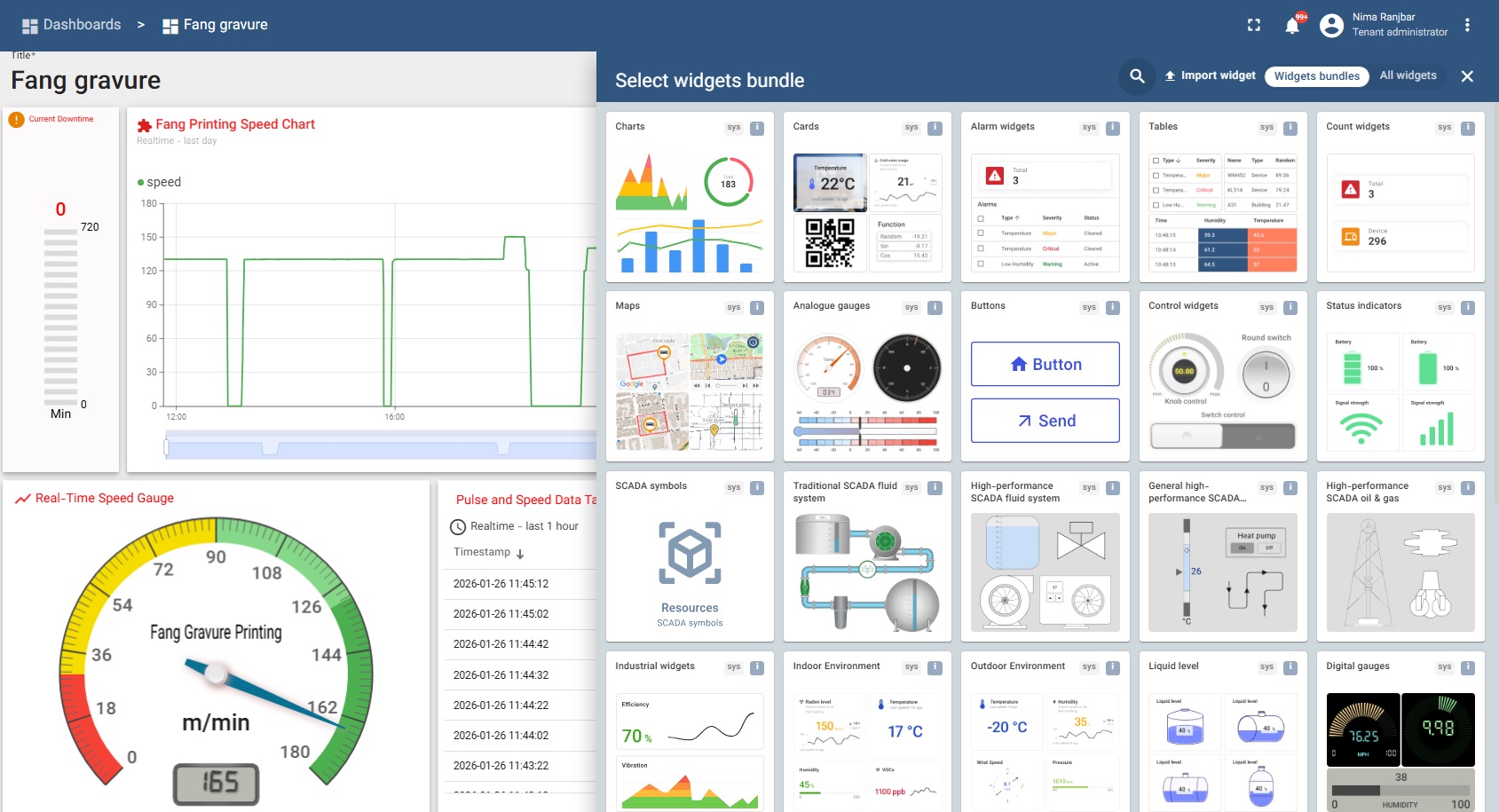Open Realtime last 1 hour time window
This screenshot has width=1499, height=812.
pyautogui.click(x=515, y=526)
